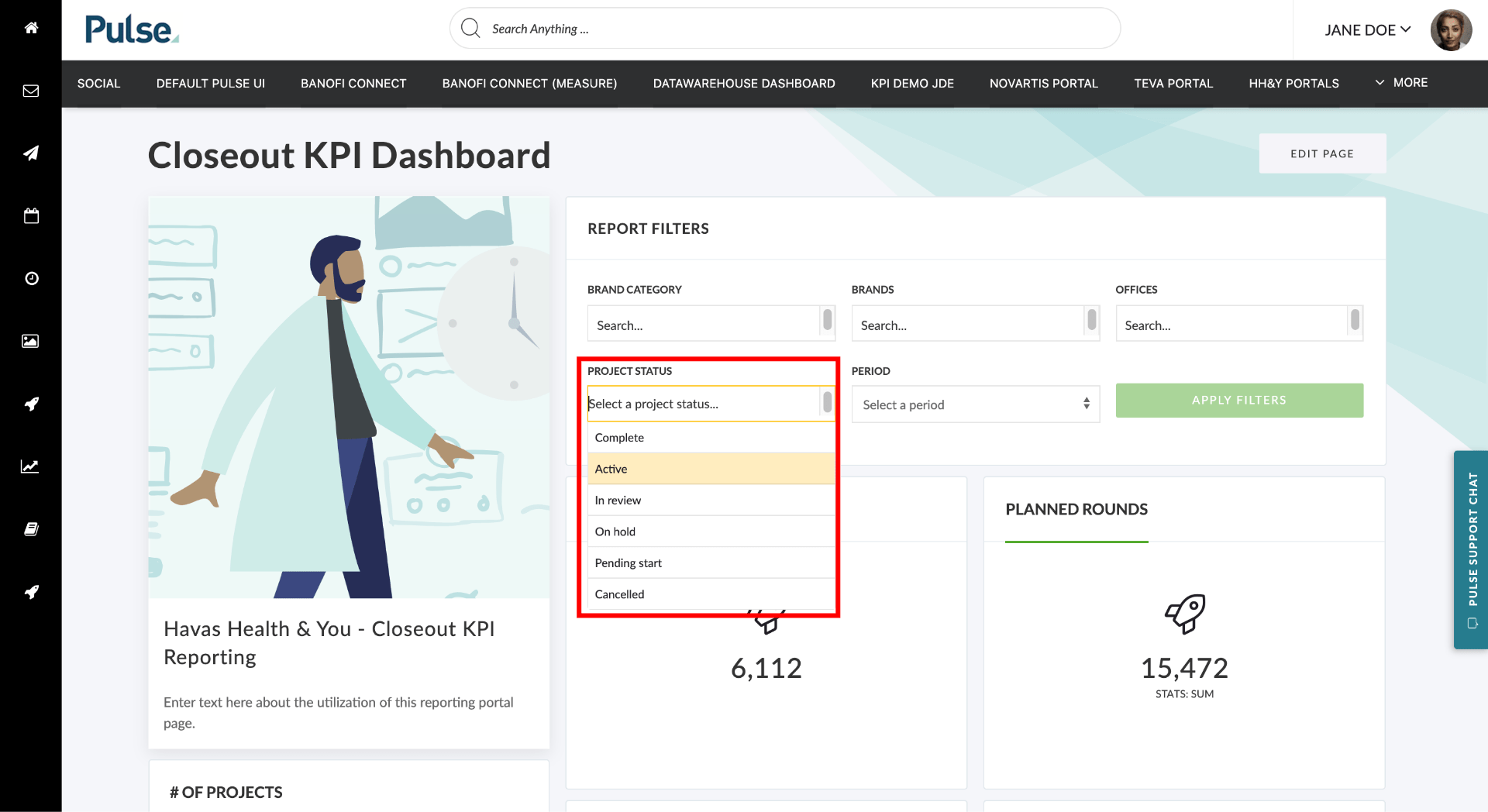This screenshot has height=812, width=1488.
Task: Open the mail envelope sidebar icon
Action: [x=31, y=91]
